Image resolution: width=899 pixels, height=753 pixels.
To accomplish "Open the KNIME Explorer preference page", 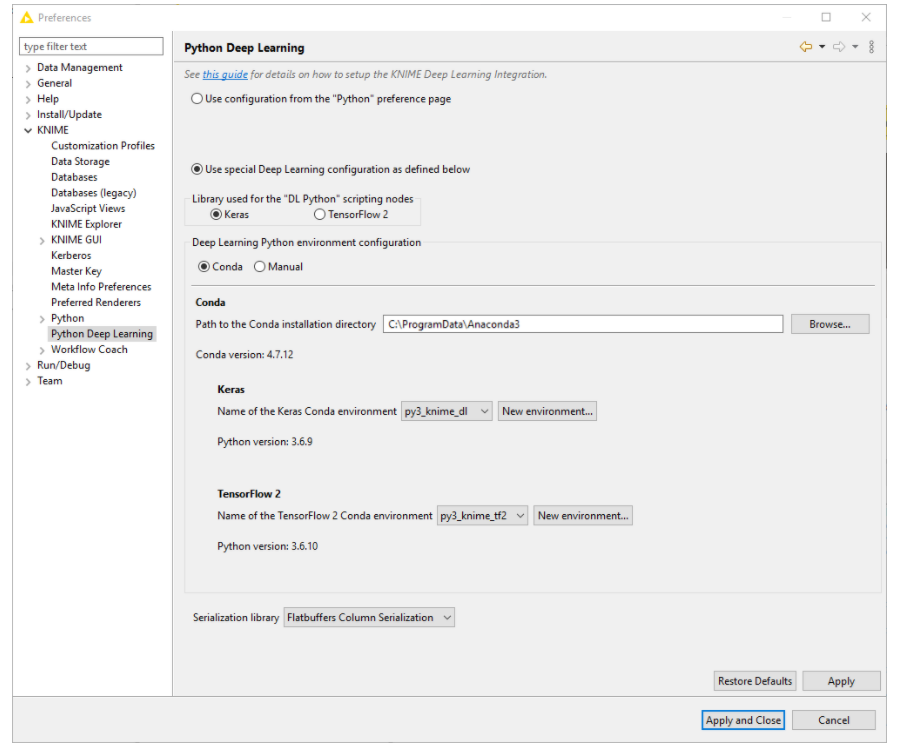I will (86, 224).
